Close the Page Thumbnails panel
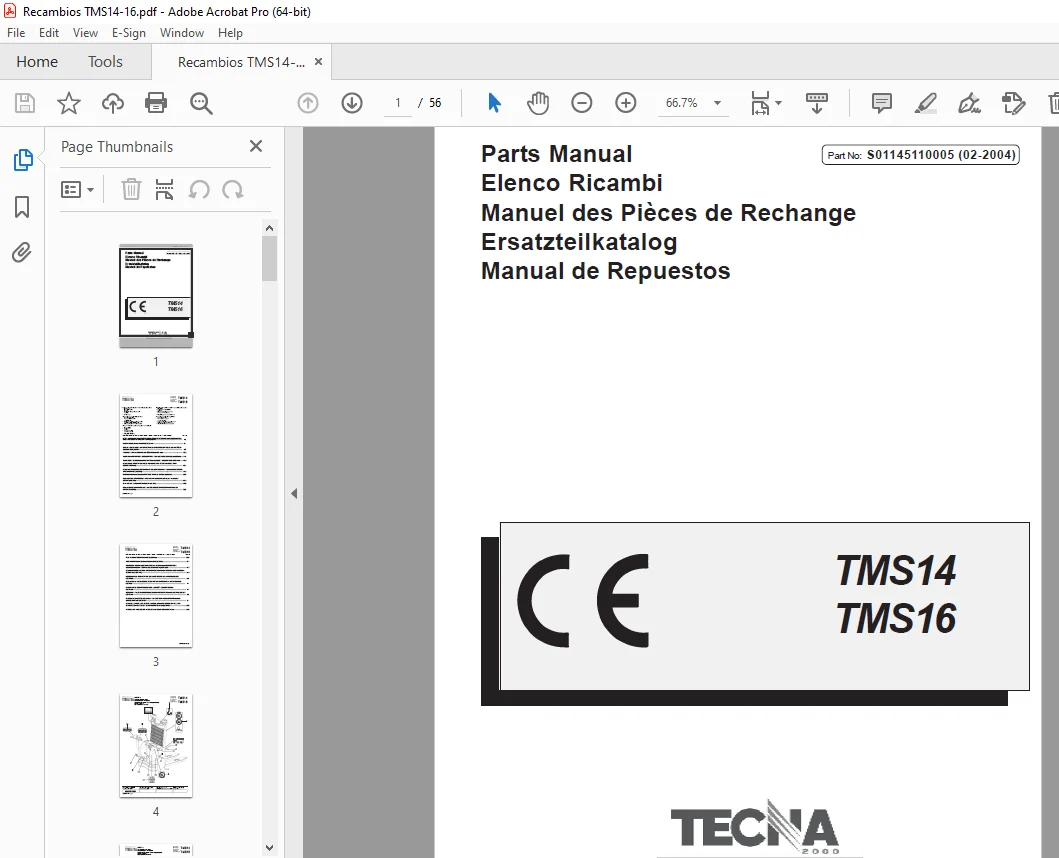The width and height of the screenshot is (1059, 858). [256, 146]
